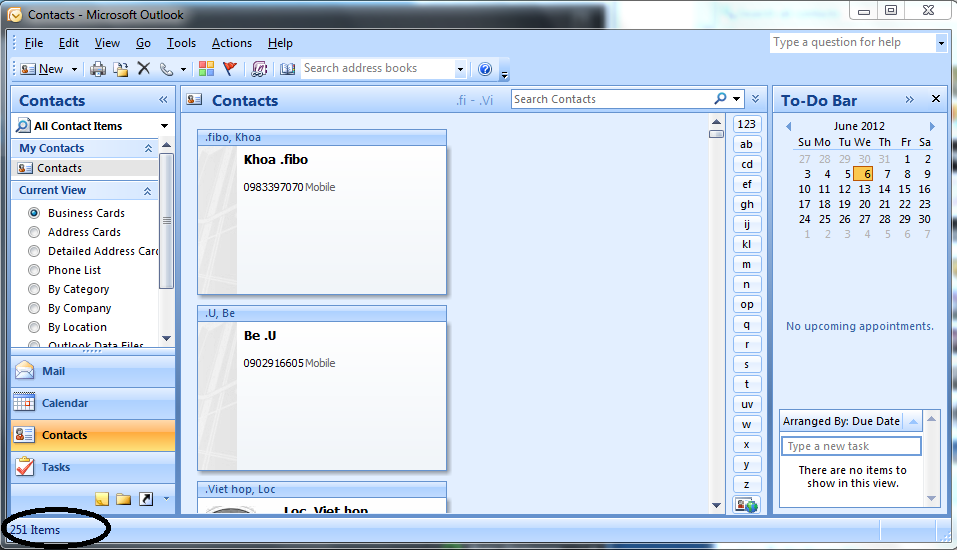
Task: Open the Address Book icon
Action: pos(287,69)
